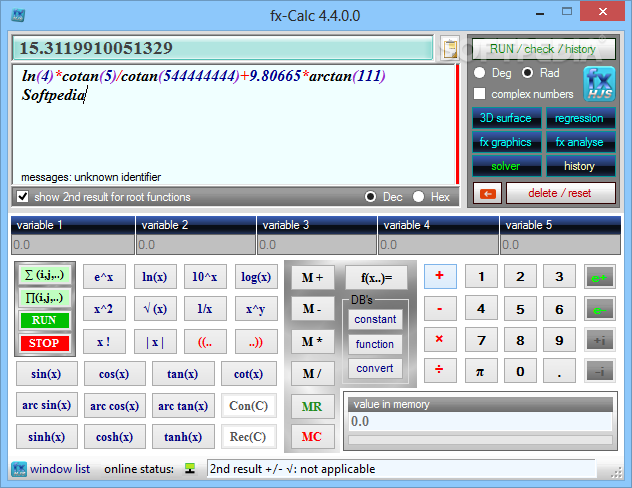Click into the formula expression editor

[x=234, y=125]
